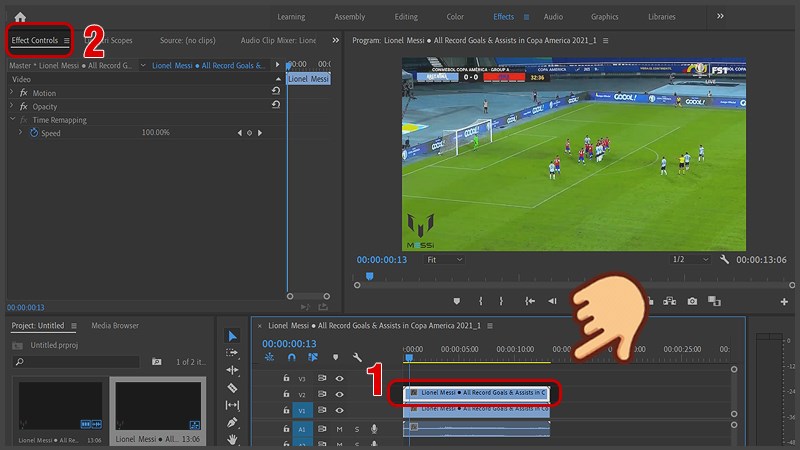Expand the Speed property

click(20, 132)
